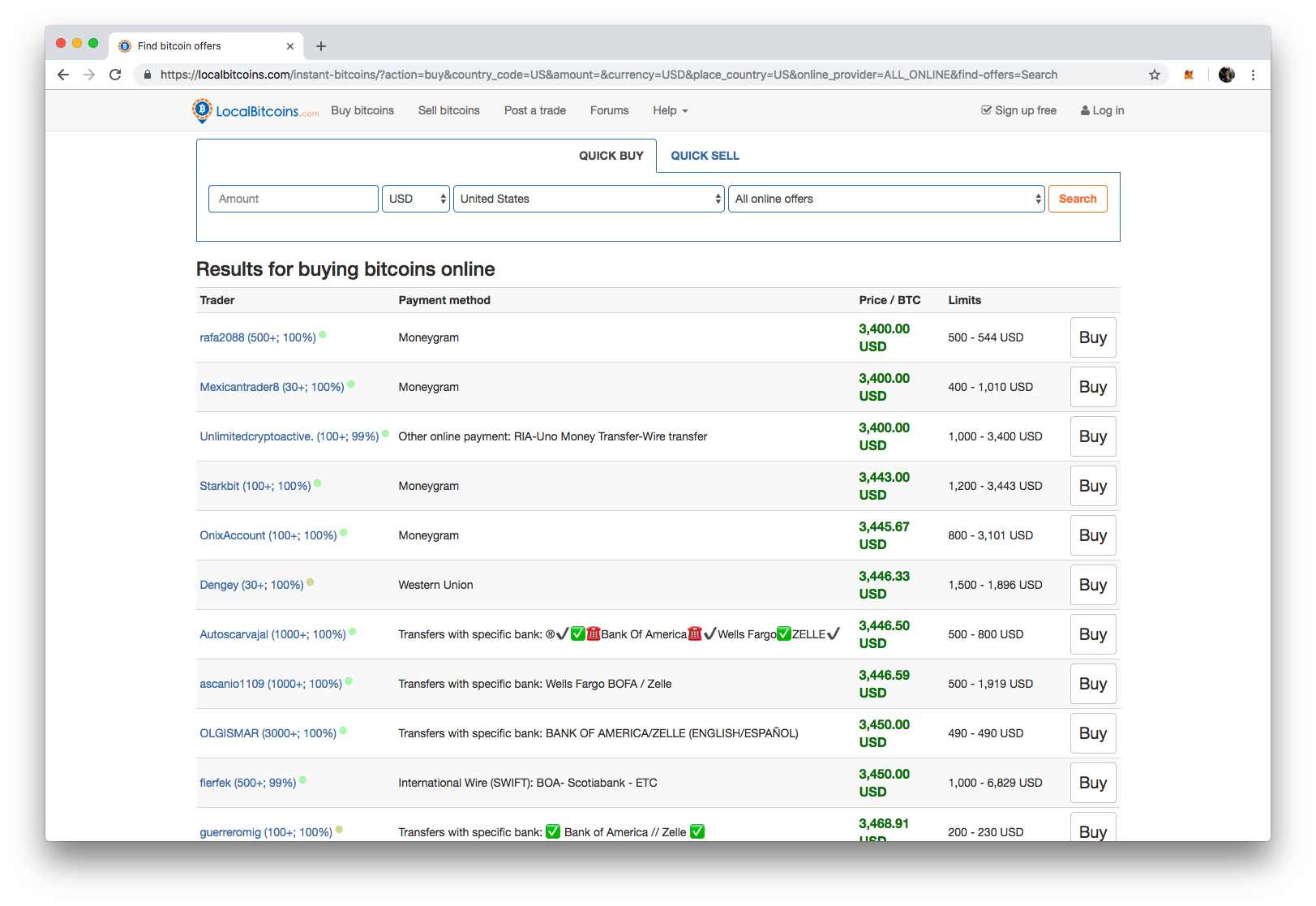Click the orange Search button
This screenshot has height=906, width=1316.
pyautogui.click(x=1078, y=199)
